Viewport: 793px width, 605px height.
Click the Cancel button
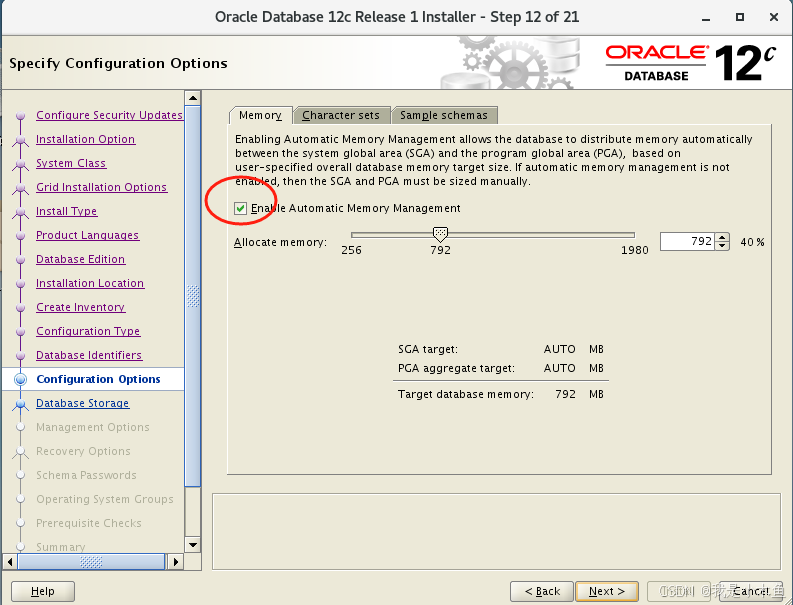pos(751,591)
